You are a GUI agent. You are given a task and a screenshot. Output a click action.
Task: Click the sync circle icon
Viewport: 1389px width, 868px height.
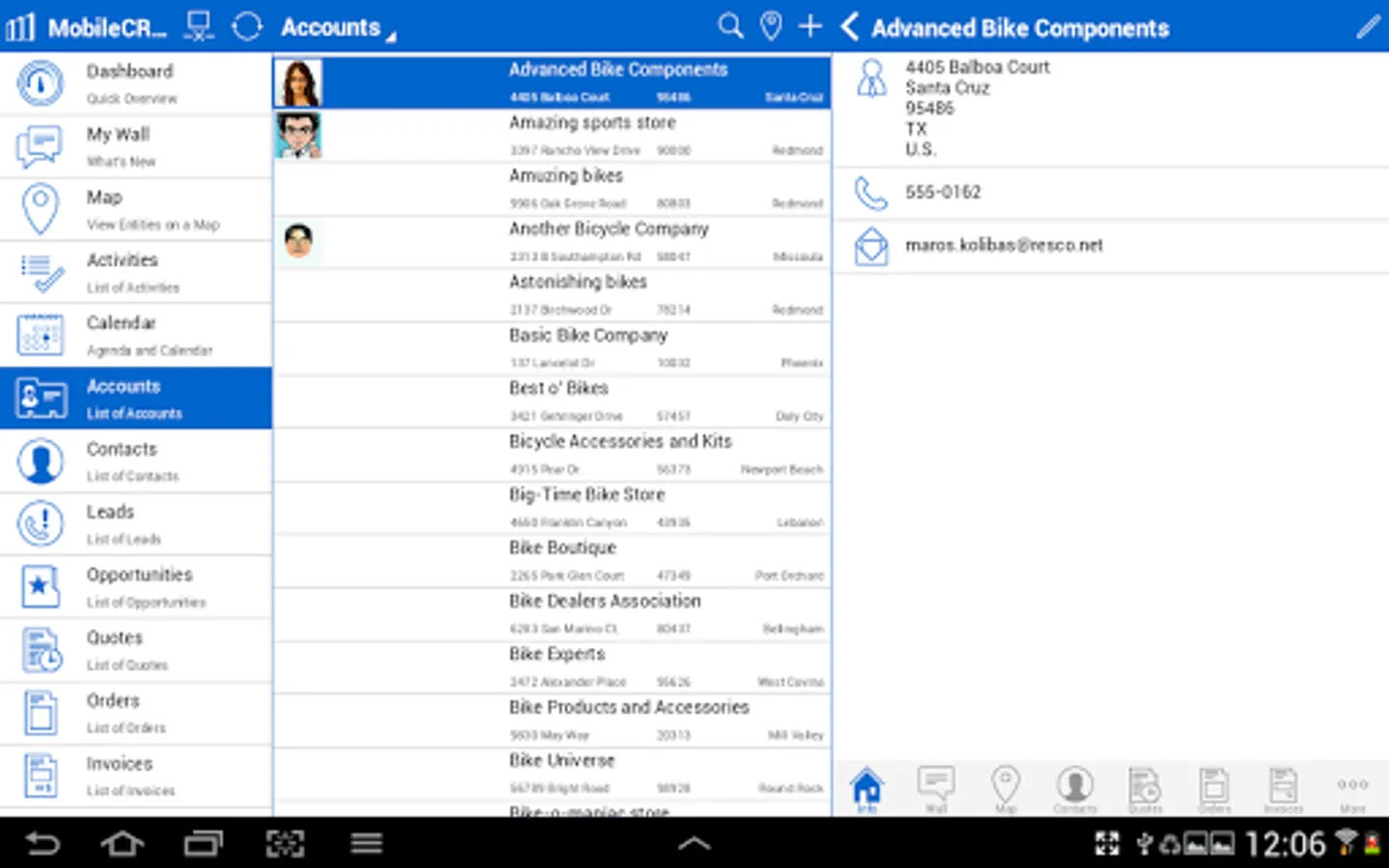coord(247,26)
